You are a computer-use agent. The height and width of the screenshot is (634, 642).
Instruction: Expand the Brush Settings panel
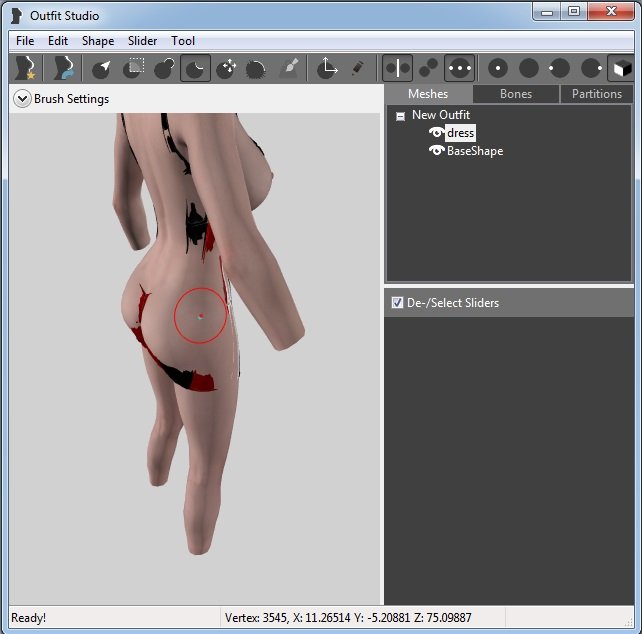point(22,99)
